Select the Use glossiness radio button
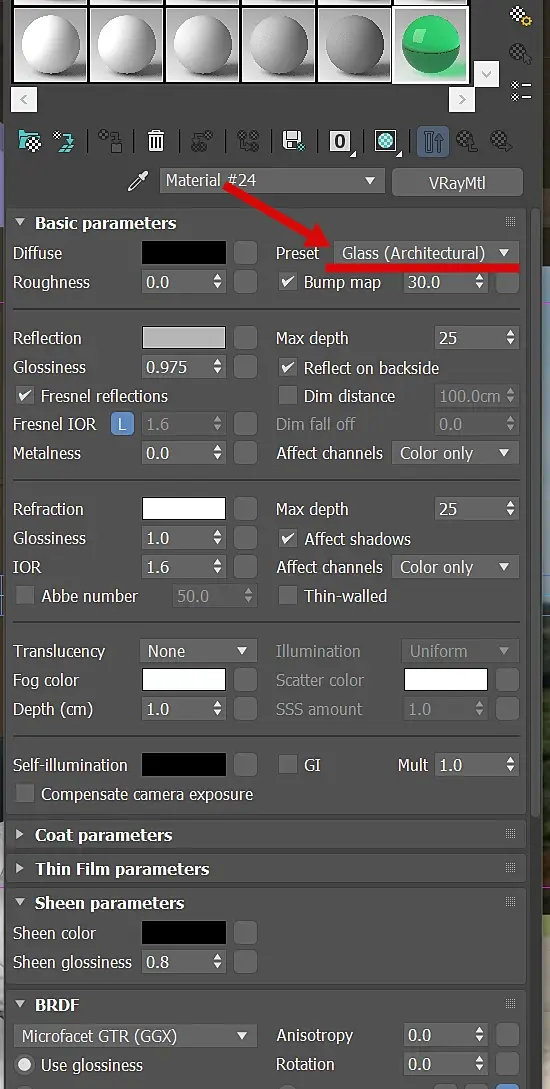The width and height of the screenshot is (550, 1089). click(25, 1065)
